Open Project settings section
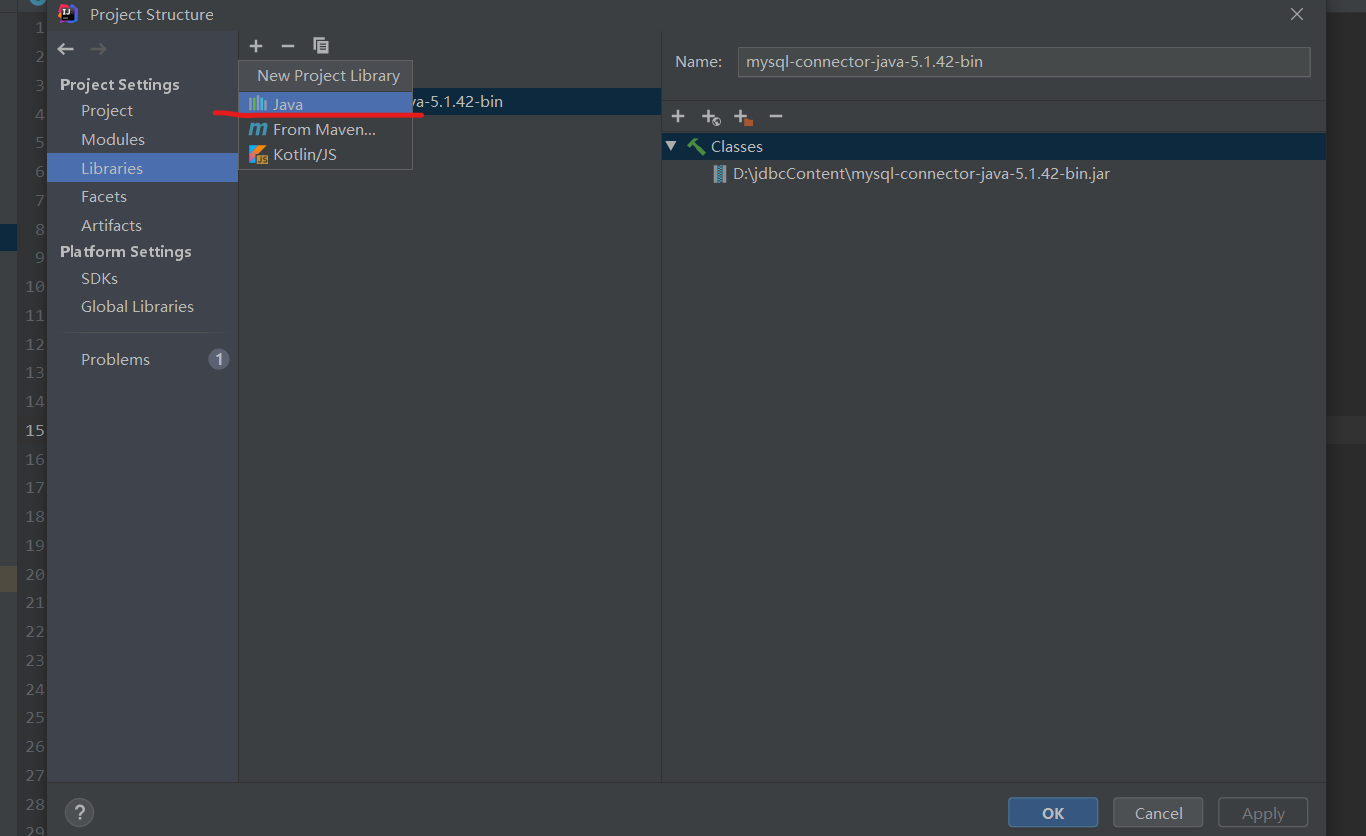This screenshot has height=836, width=1366. coord(107,111)
